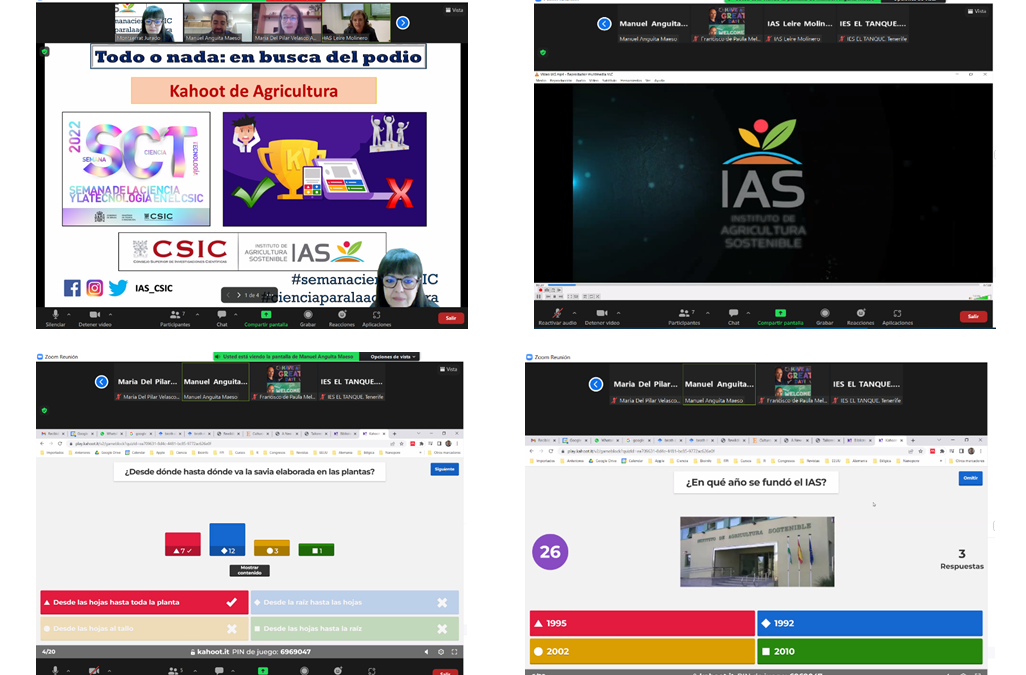Screen dimensions: 1026x675
Task: Select IES EL TANQUE participant tile, top-right window
Action: coord(874,28)
